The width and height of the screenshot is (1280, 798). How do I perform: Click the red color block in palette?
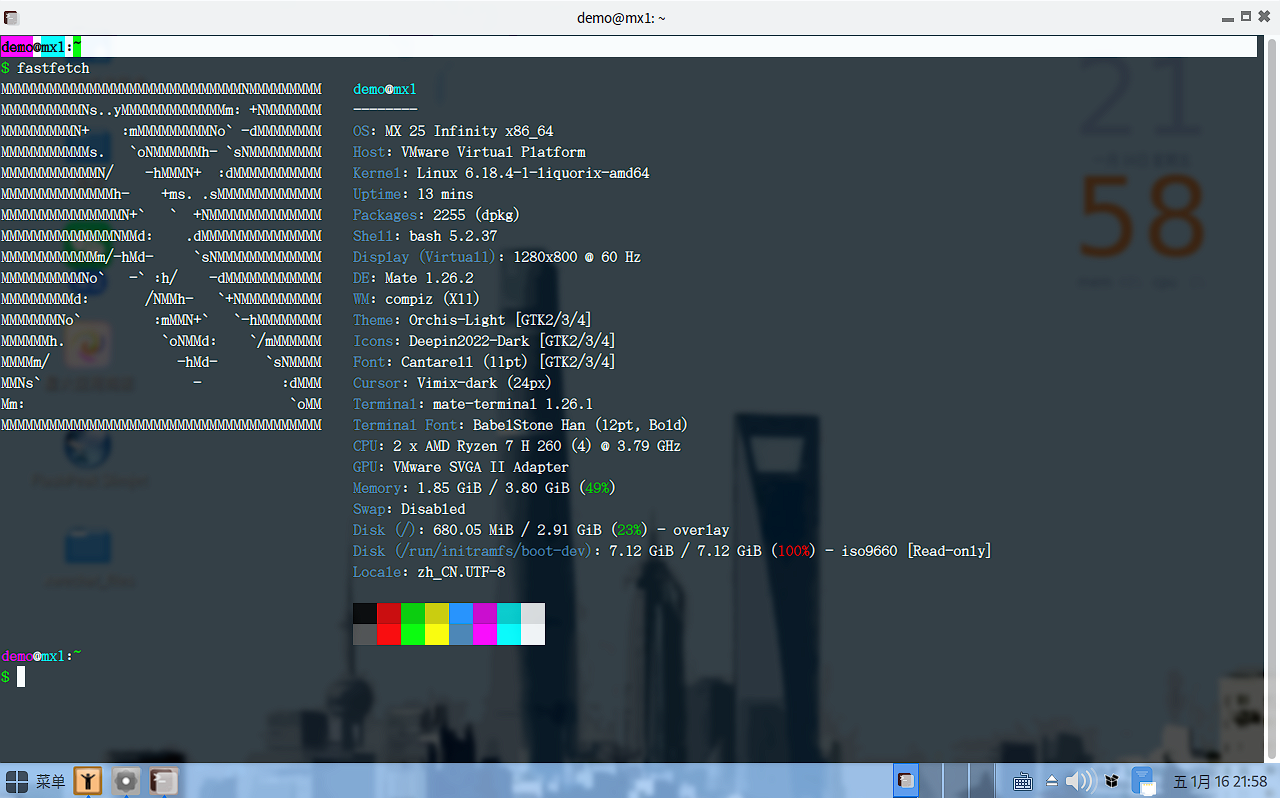(389, 613)
